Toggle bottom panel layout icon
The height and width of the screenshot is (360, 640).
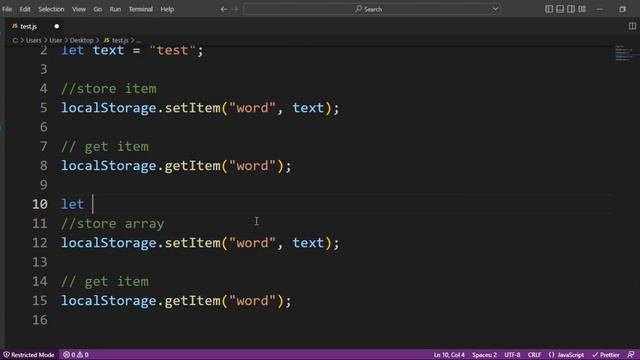point(560,9)
